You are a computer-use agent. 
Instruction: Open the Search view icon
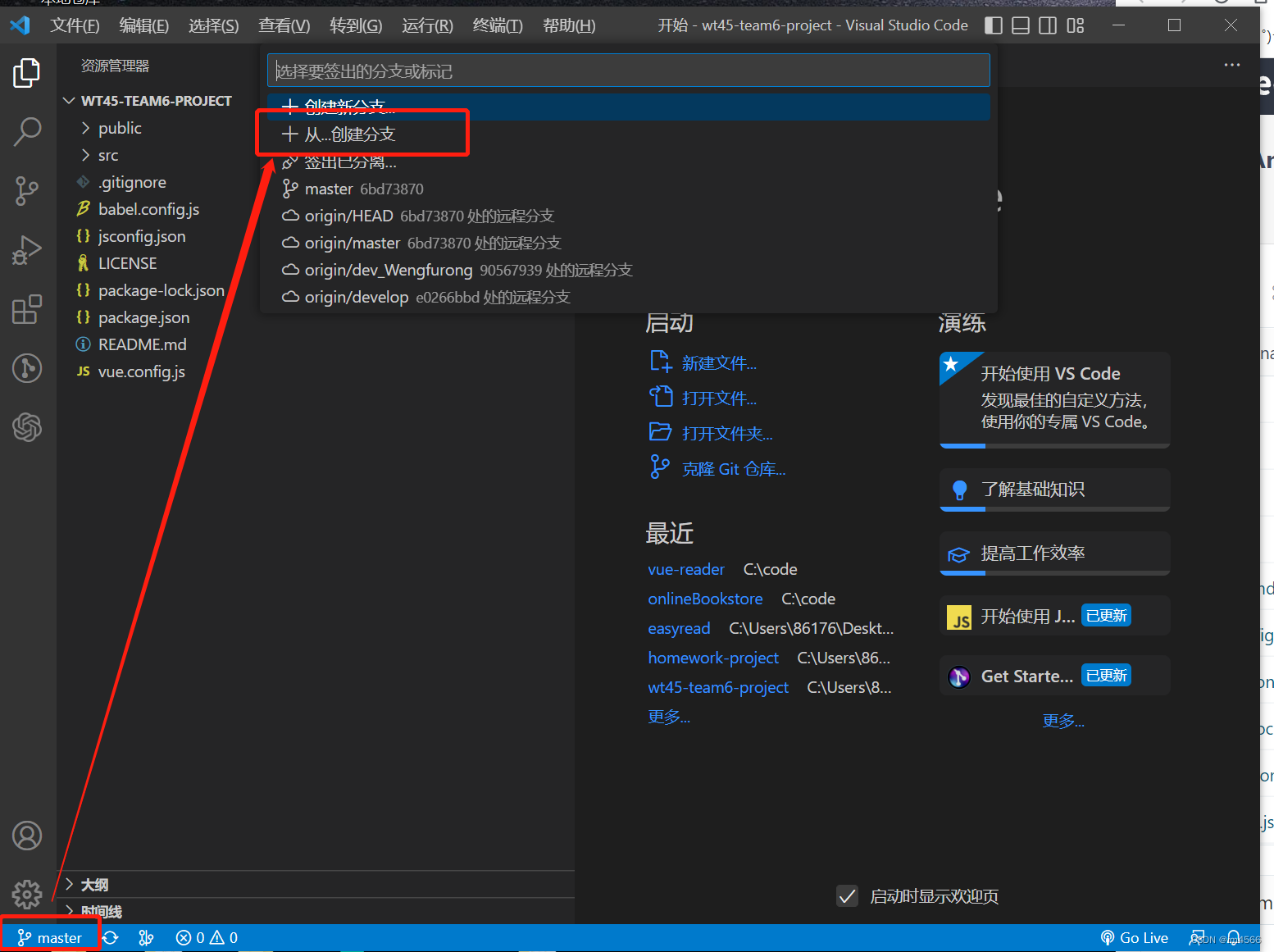(27, 131)
